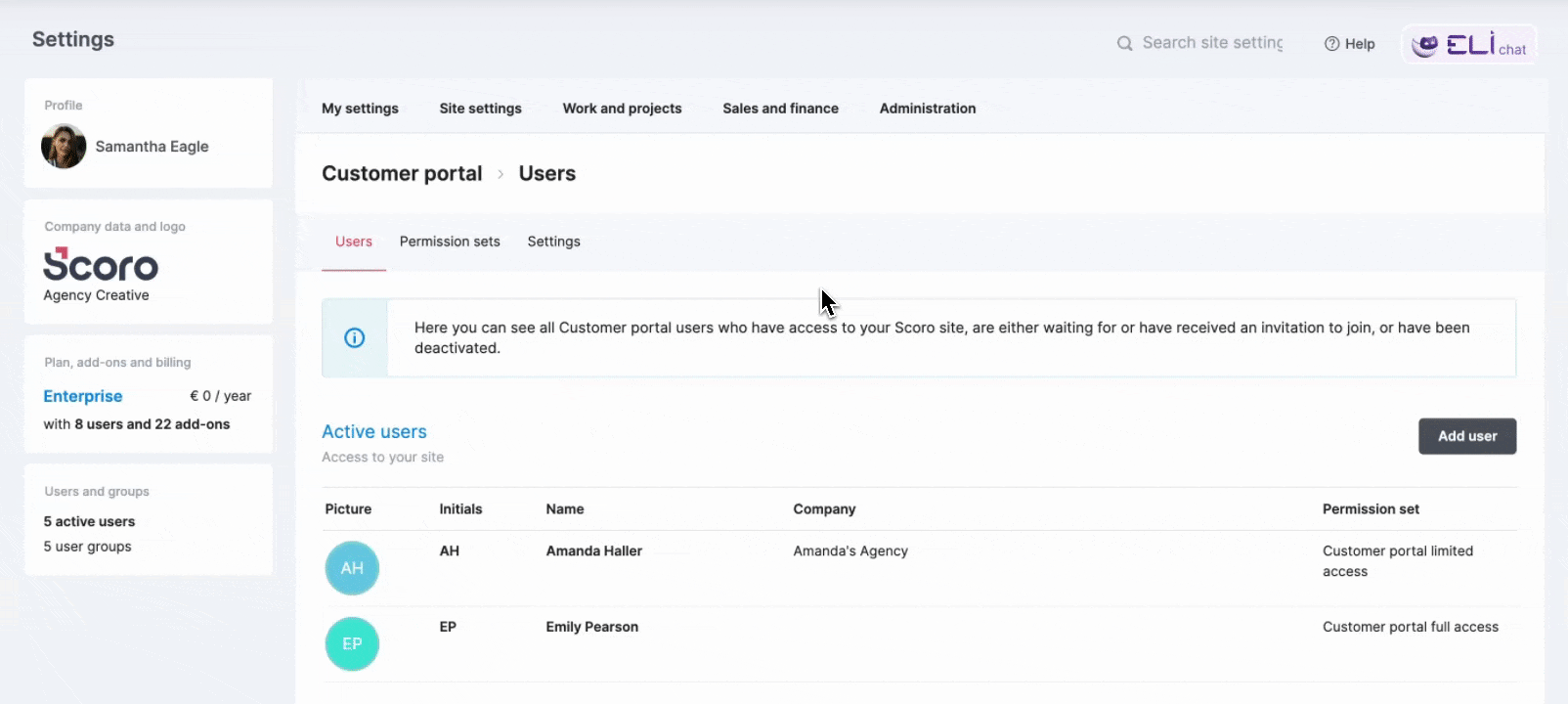
Task: Click Access to your site subtitle
Action: coord(382,457)
